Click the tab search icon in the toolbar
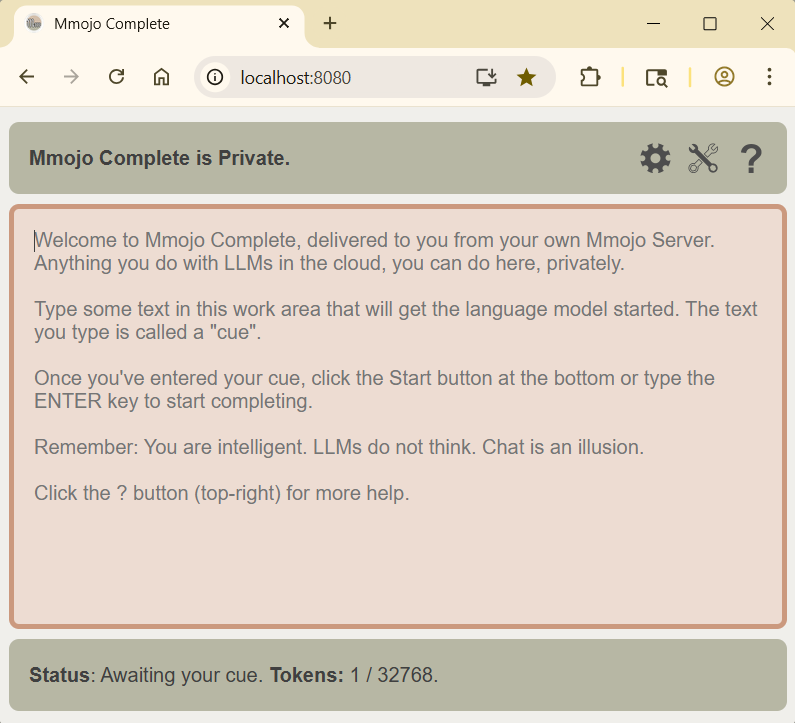The width and height of the screenshot is (795, 723). click(656, 77)
